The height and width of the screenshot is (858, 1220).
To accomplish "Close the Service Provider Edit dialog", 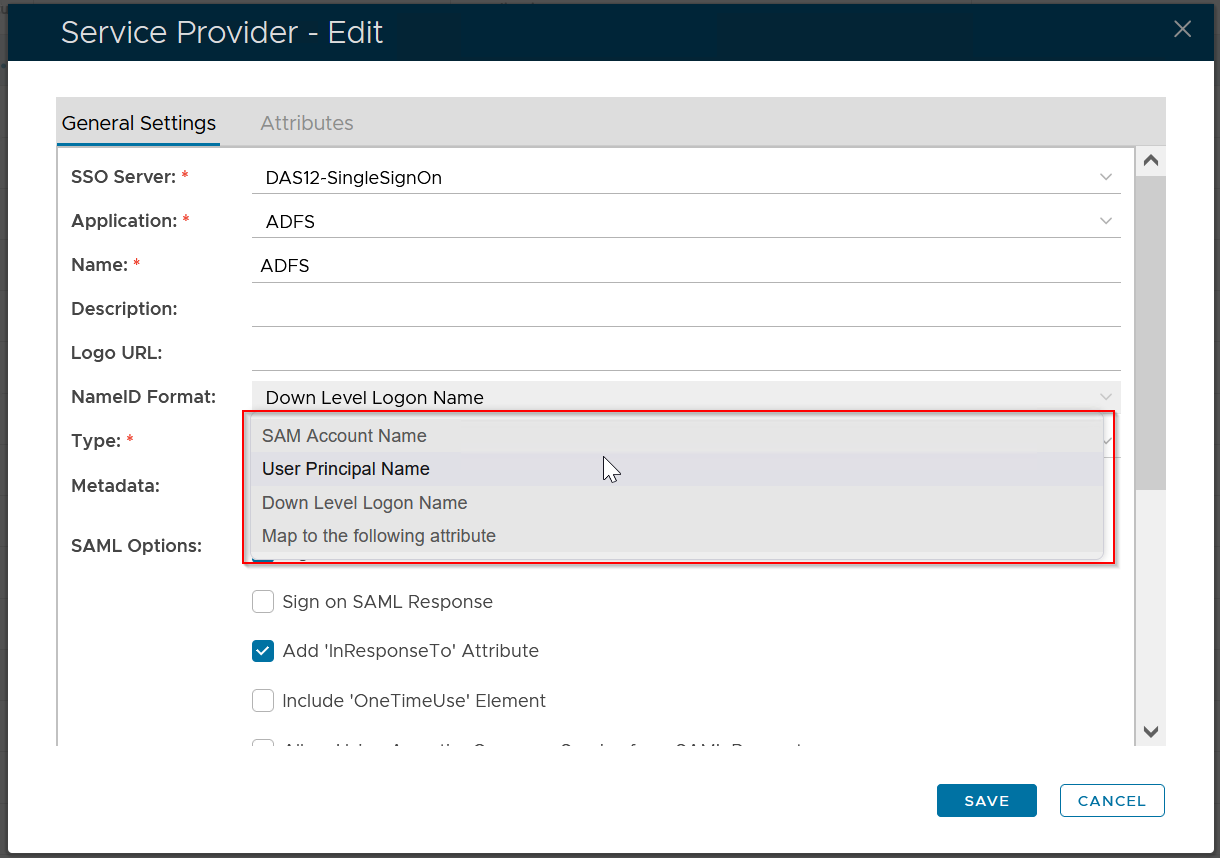I will pyautogui.click(x=1182, y=30).
